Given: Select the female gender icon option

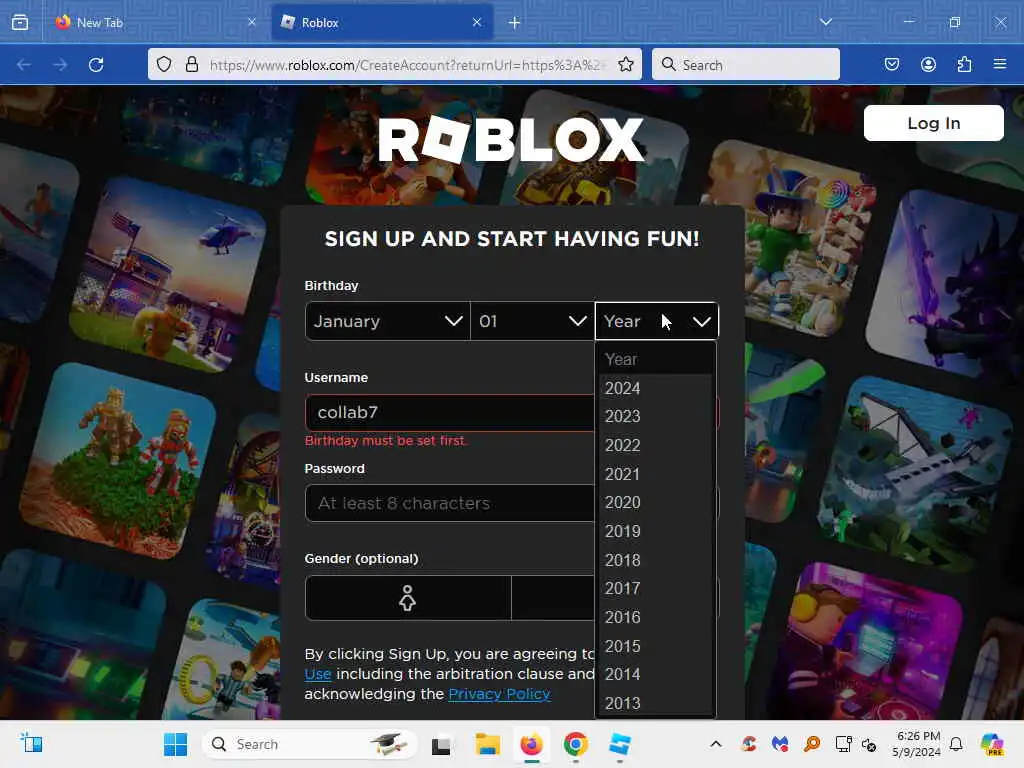Looking at the screenshot, I should (x=408, y=598).
